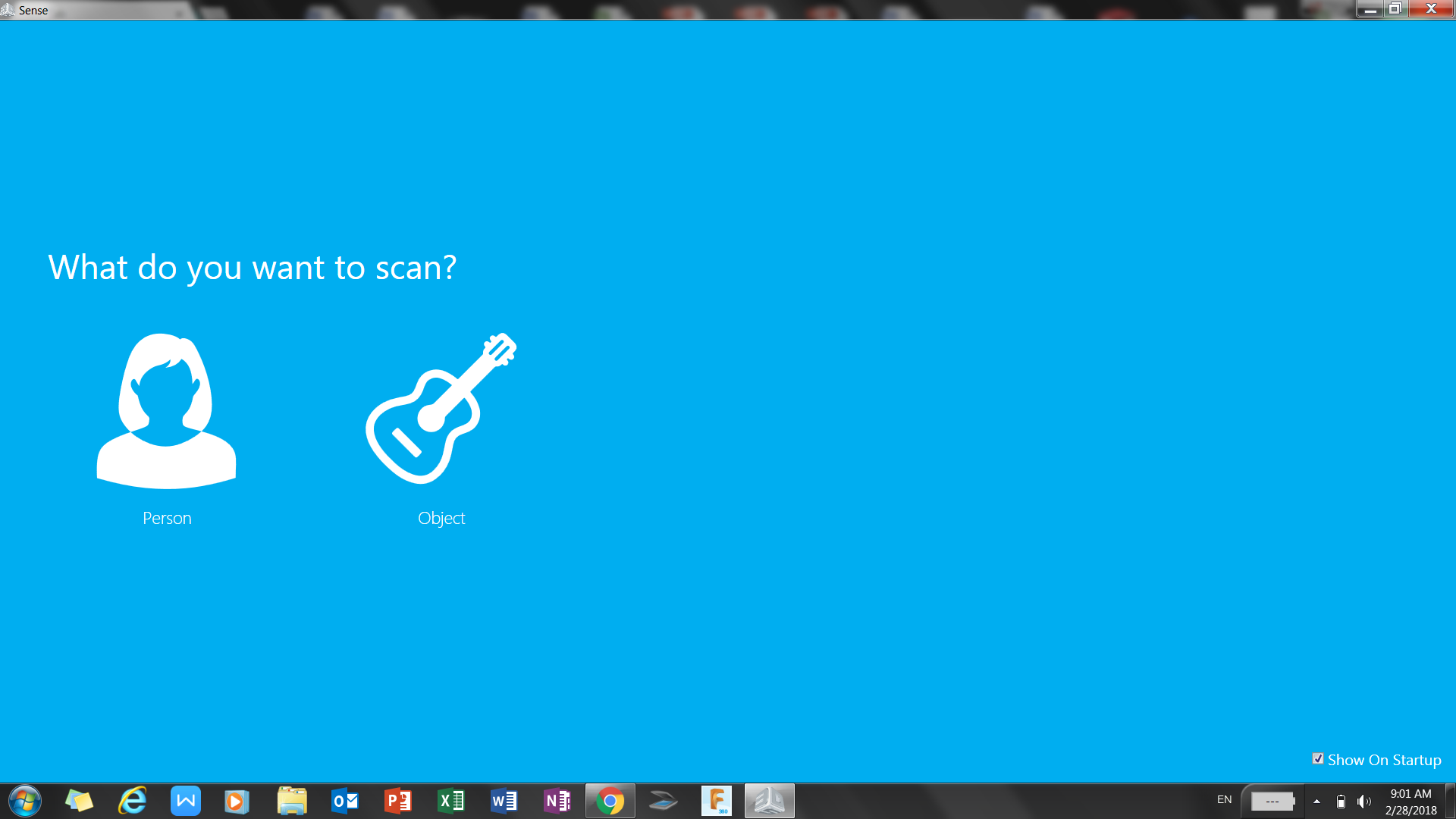The image size is (1456, 819).
Task: Choose the guitar Object scan icon
Action: [441, 409]
